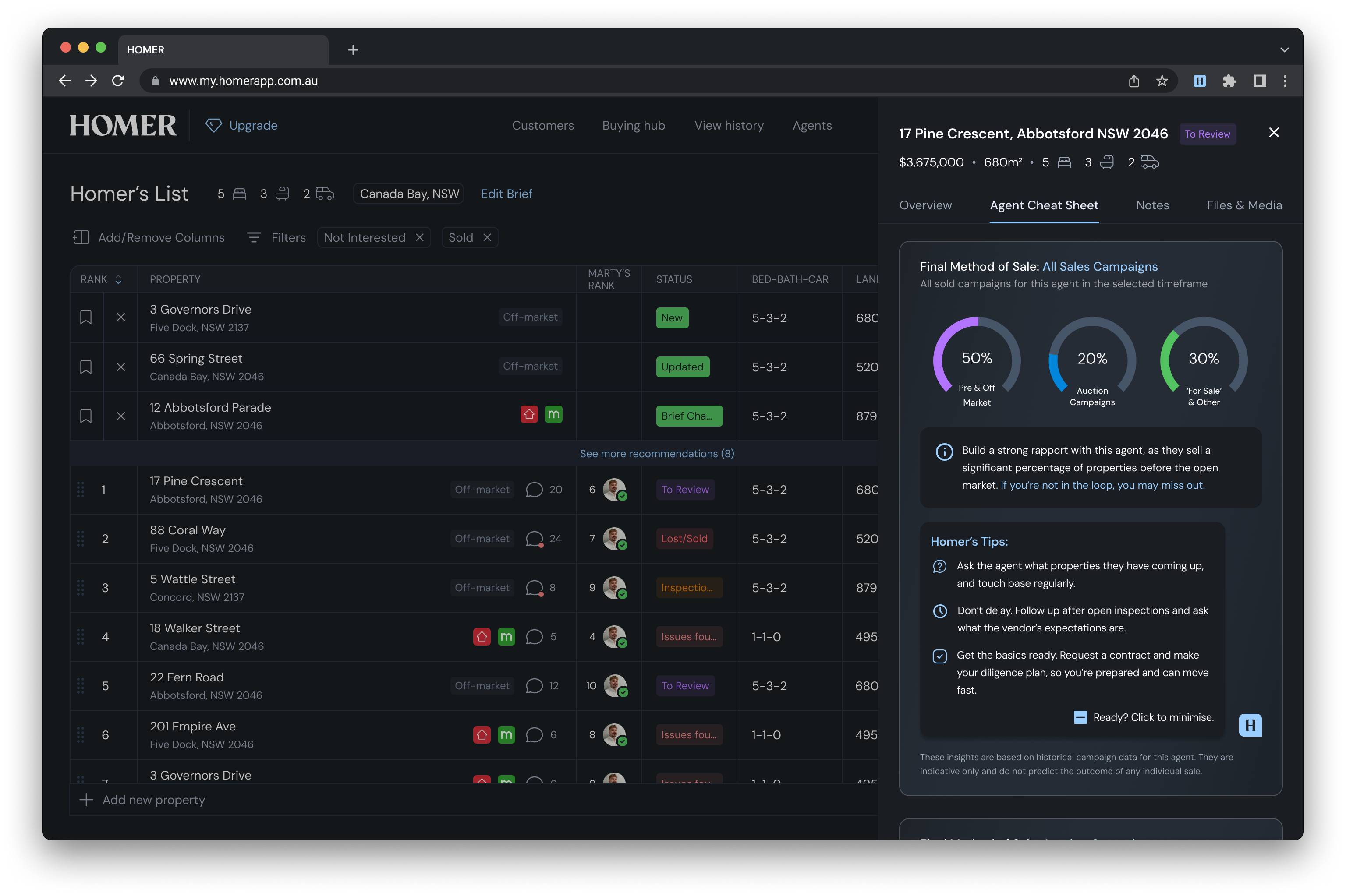This screenshot has height=896, width=1346.
Task: Dismiss the 66 Spring Street recommendation
Action: tap(120, 367)
